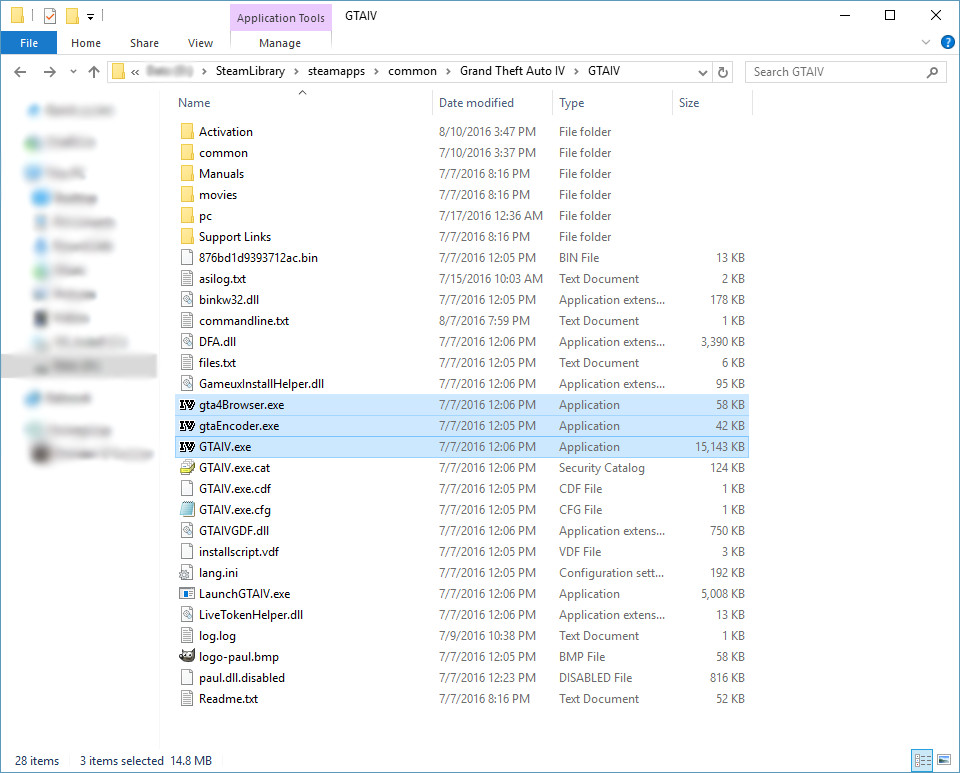Viewport: 960px width, 773px height.
Task: Open Customize Quick Access Toolbar dropdown
Action: tap(90, 17)
